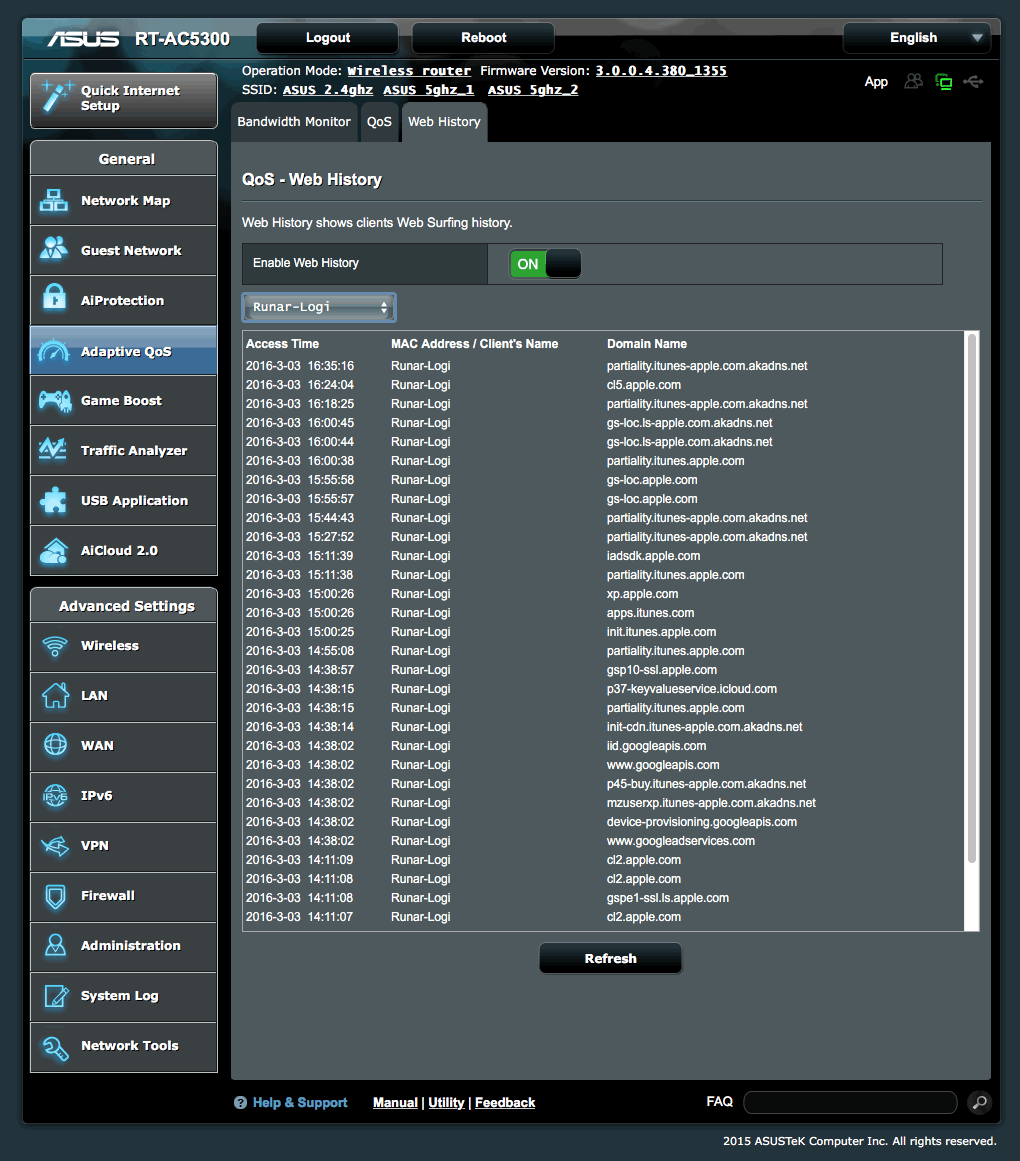
Task: Switch to the Bandwidth Monitor tab
Action: click(x=293, y=122)
